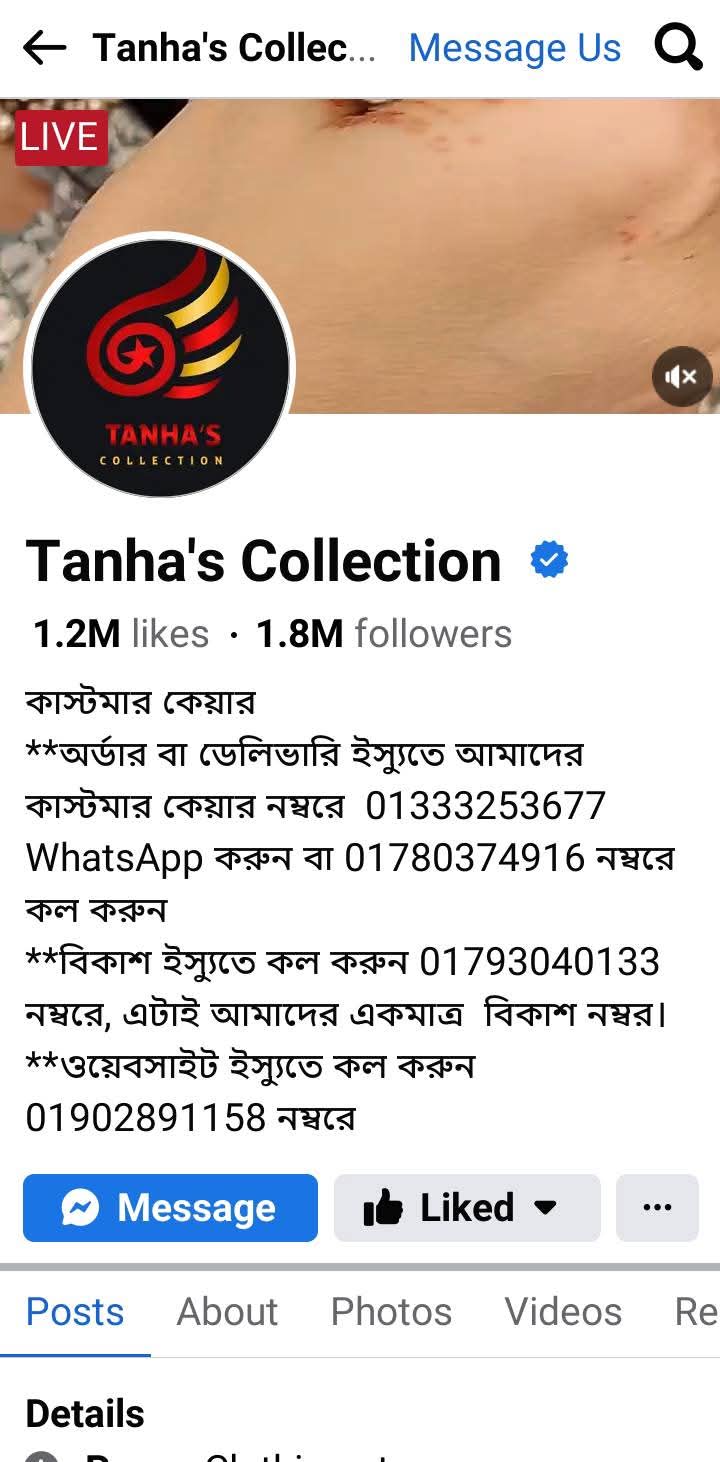The image size is (720, 1462).
Task: Select the Posts tab
Action: pos(75,1311)
